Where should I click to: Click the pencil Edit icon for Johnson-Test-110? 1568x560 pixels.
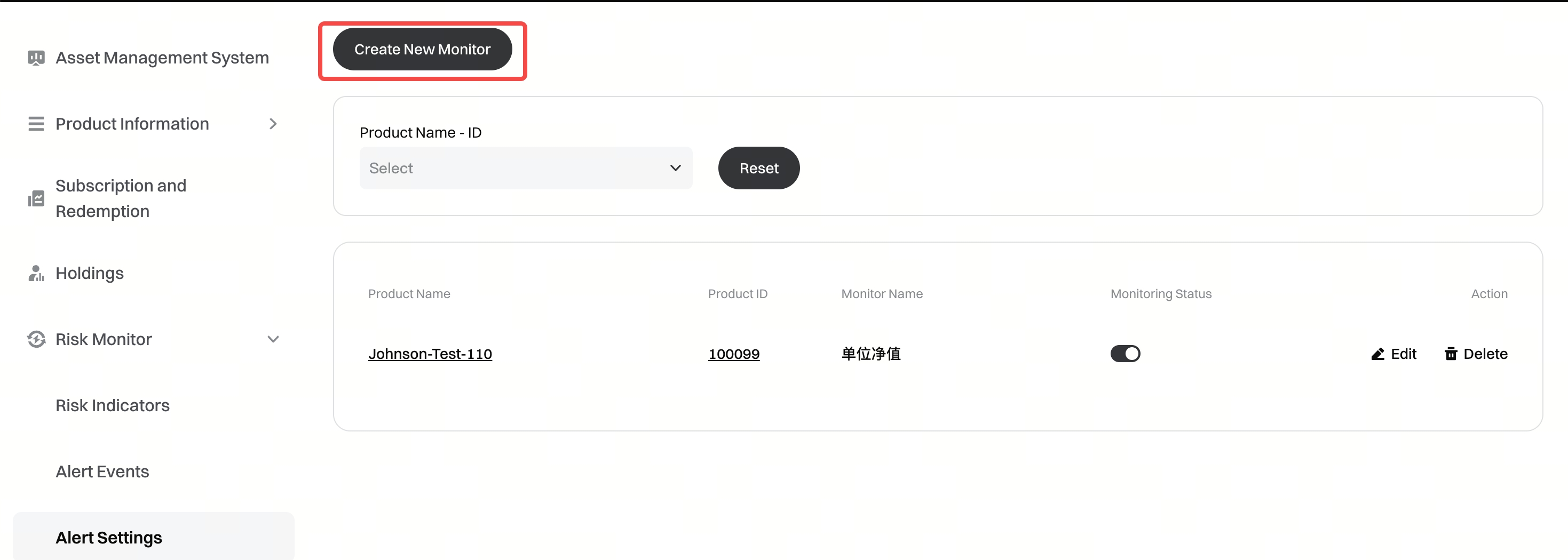click(1377, 354)
